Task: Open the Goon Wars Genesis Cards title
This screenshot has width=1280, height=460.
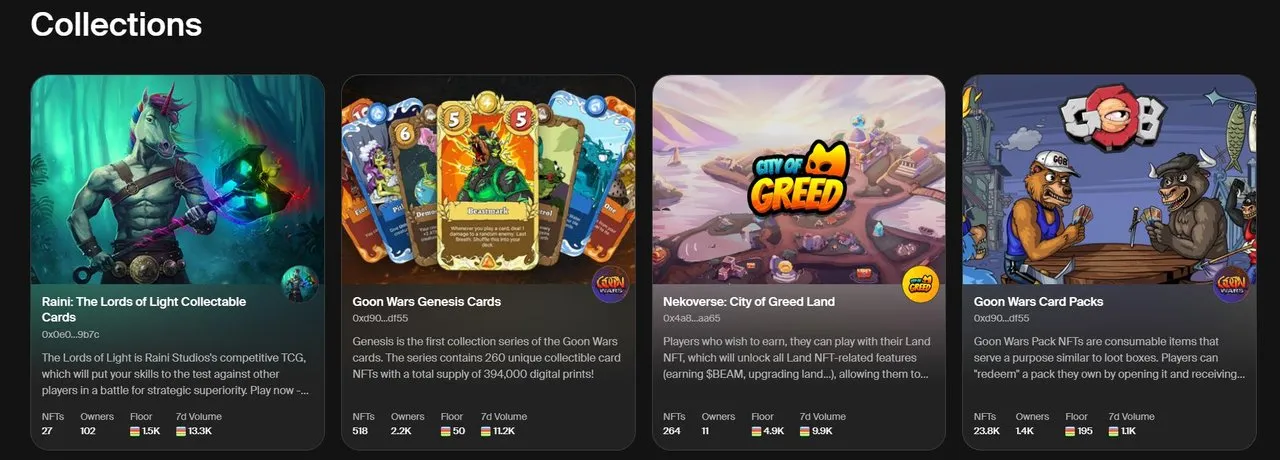Action: coord(427,301)
